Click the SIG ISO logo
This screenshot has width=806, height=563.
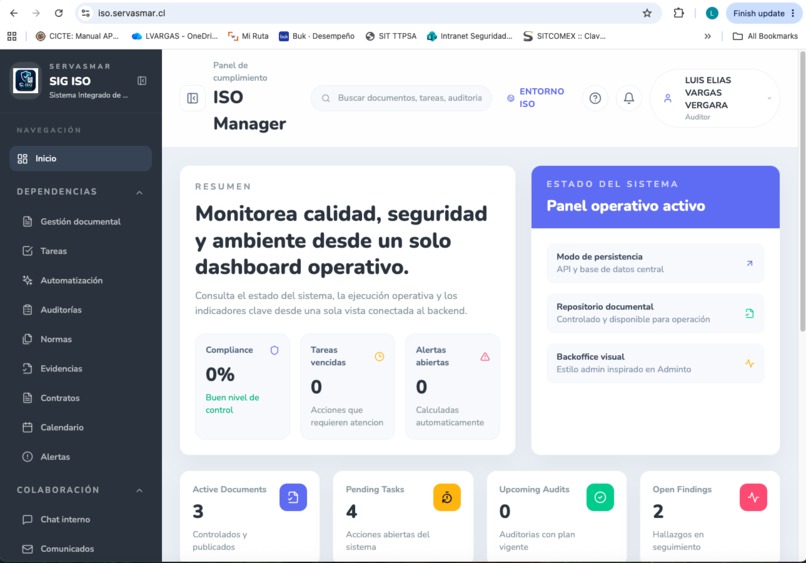click(x=26, y=81)
